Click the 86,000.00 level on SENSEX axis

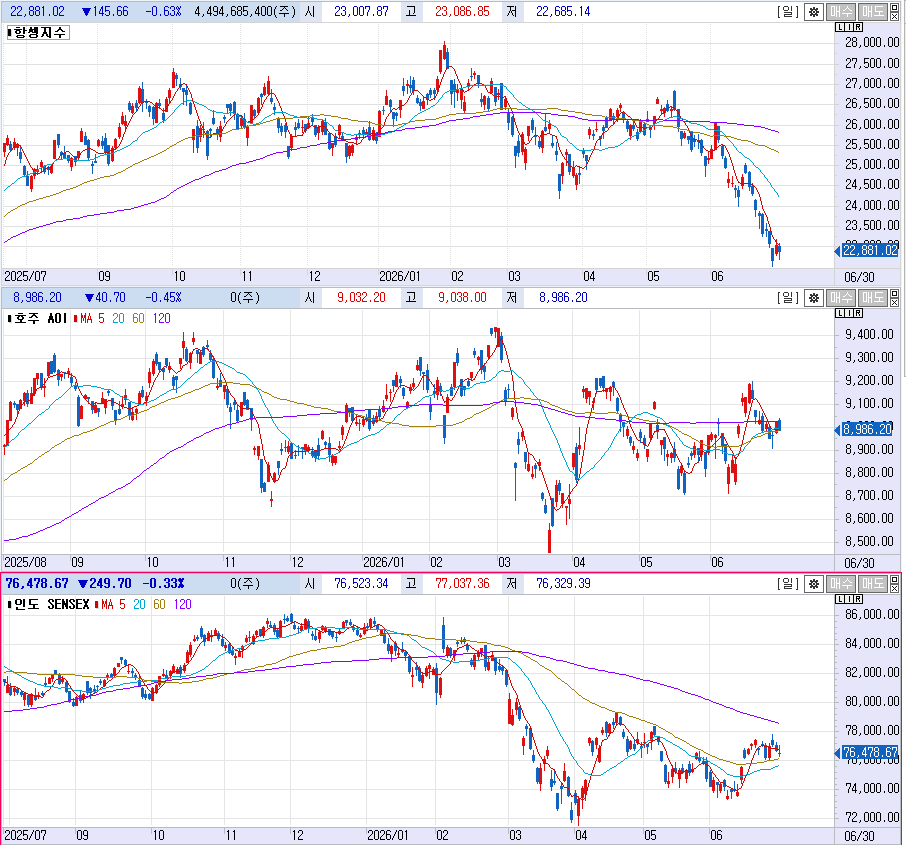(x=872, y=614)
